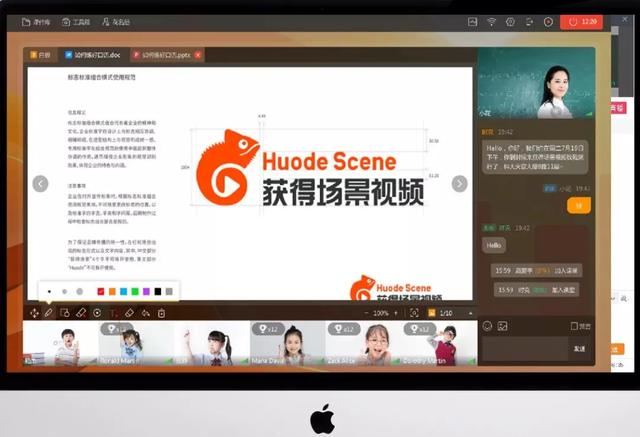Screen dimensions: 640x437
Task: Select the smallest pen size dot
Action: 49,291
